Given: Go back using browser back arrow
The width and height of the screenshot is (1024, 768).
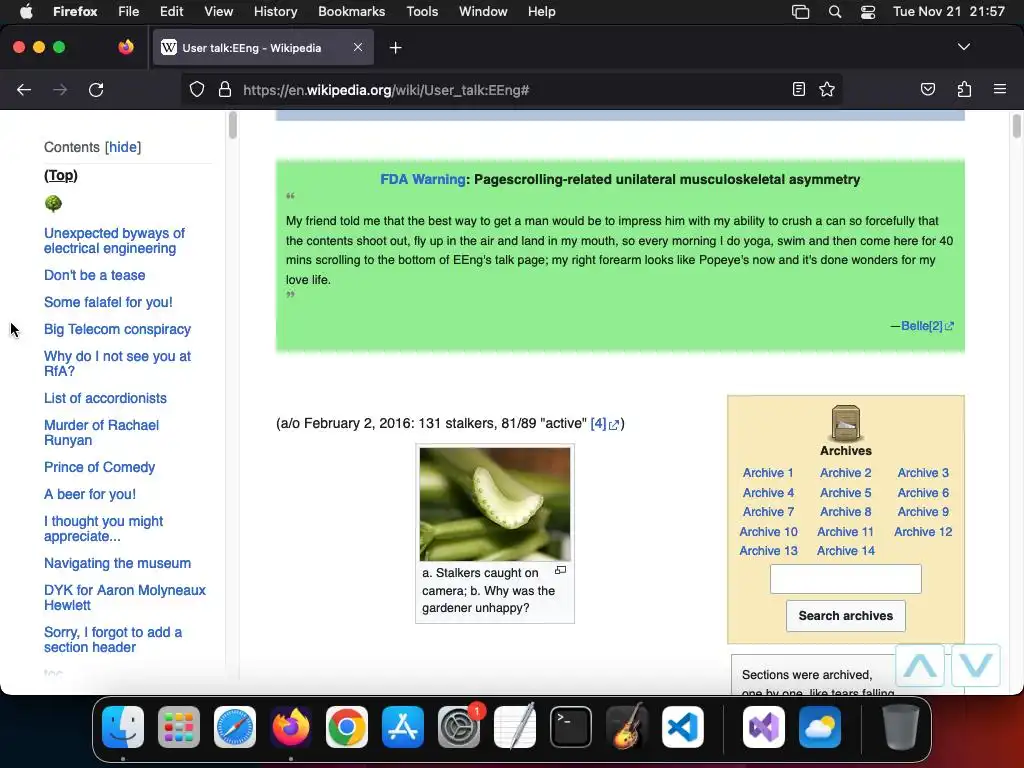Looking at the screenshot, I should point(24,89).
